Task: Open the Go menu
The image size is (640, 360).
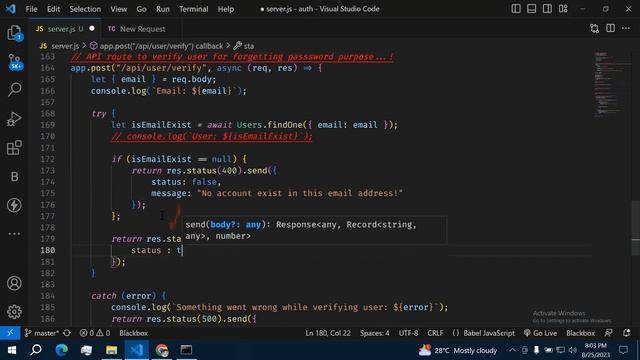Action: 141,9
